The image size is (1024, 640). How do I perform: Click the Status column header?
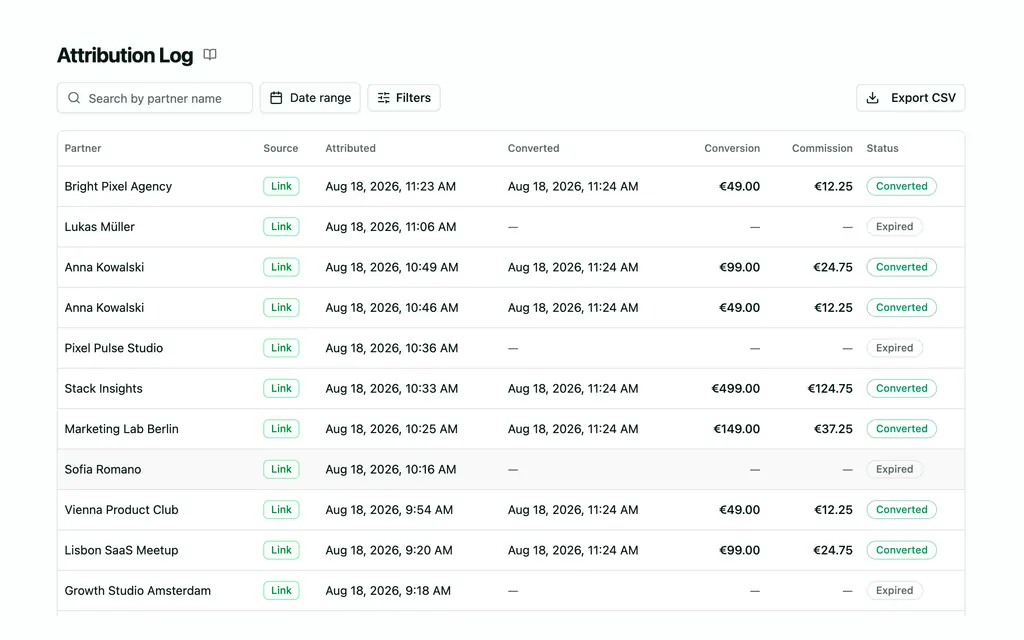tap(882, 148)
